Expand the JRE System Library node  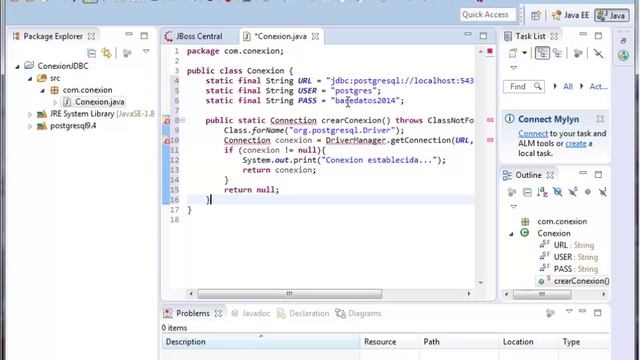[x=30, y=115]
